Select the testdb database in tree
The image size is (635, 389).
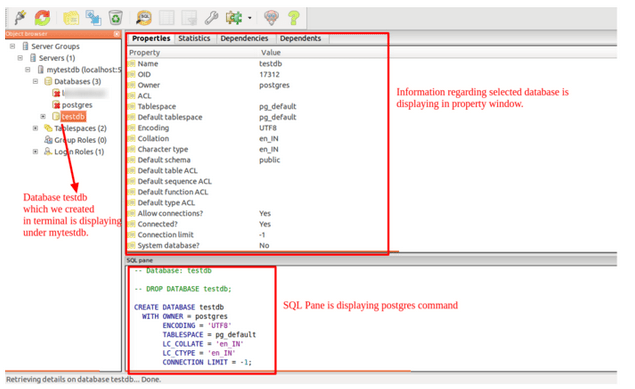73,117
